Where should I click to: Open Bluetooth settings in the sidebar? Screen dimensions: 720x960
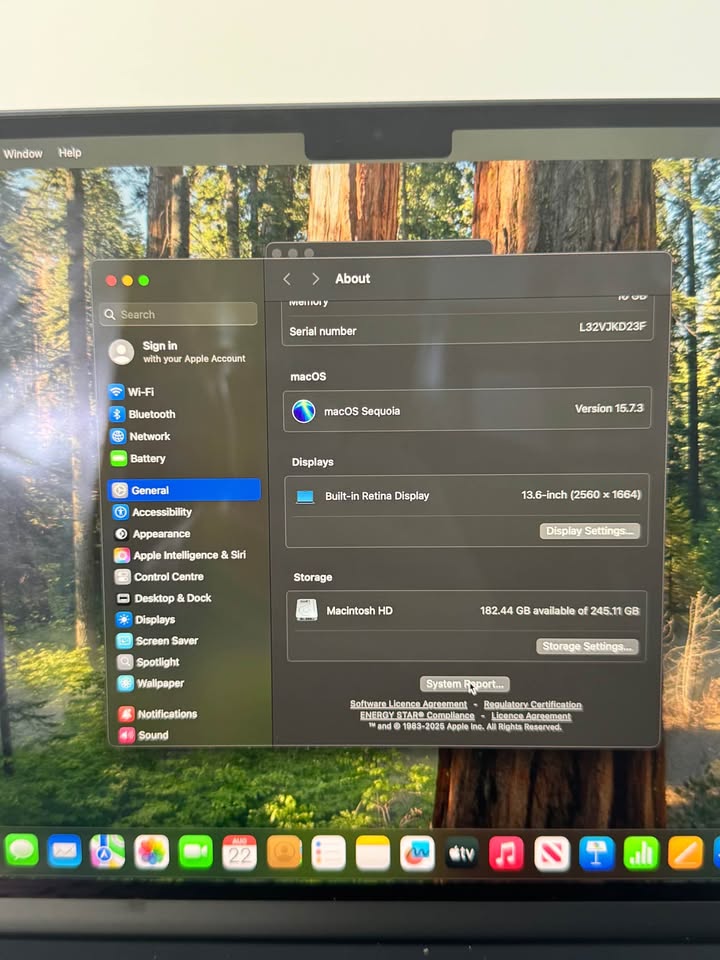[x=143, y=414]
